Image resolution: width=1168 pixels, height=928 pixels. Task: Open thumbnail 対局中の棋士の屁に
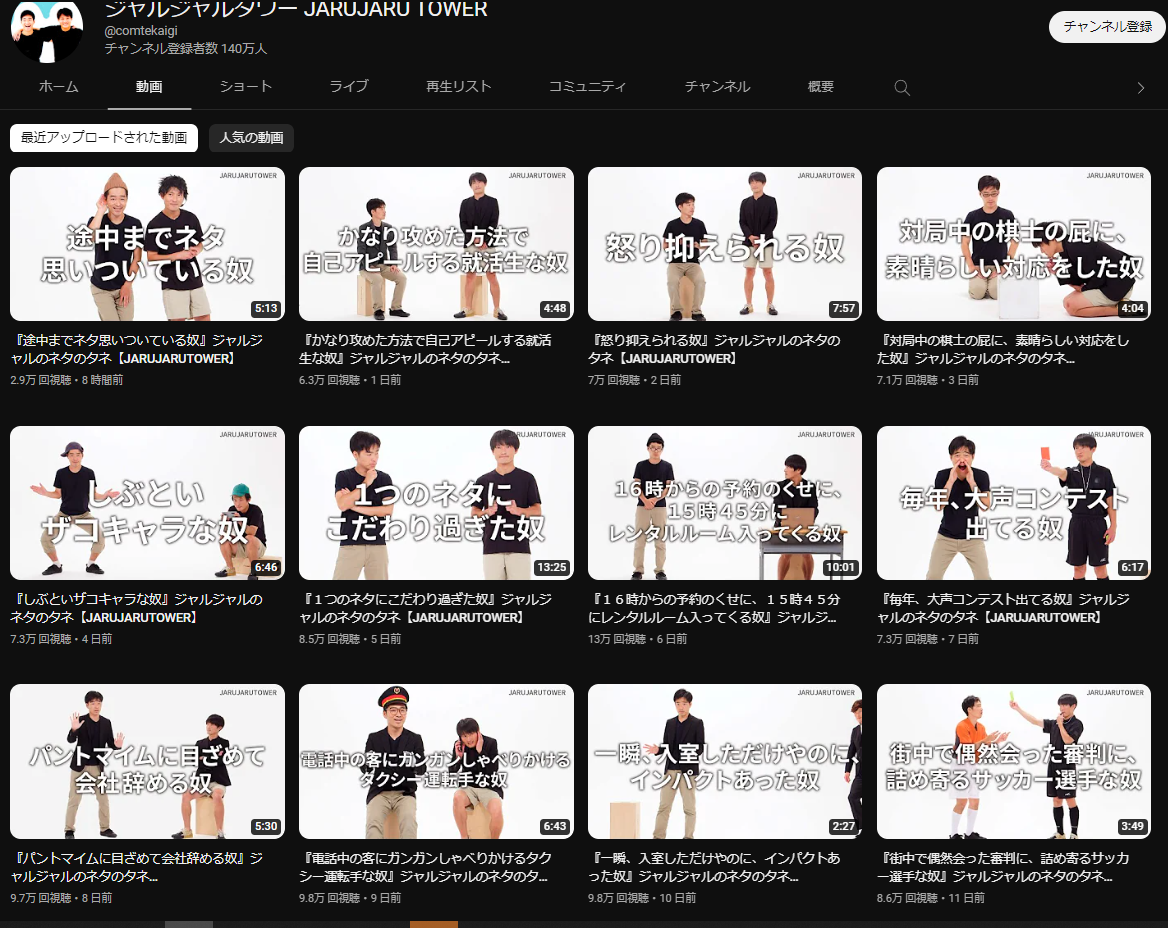pos(1014,244)
